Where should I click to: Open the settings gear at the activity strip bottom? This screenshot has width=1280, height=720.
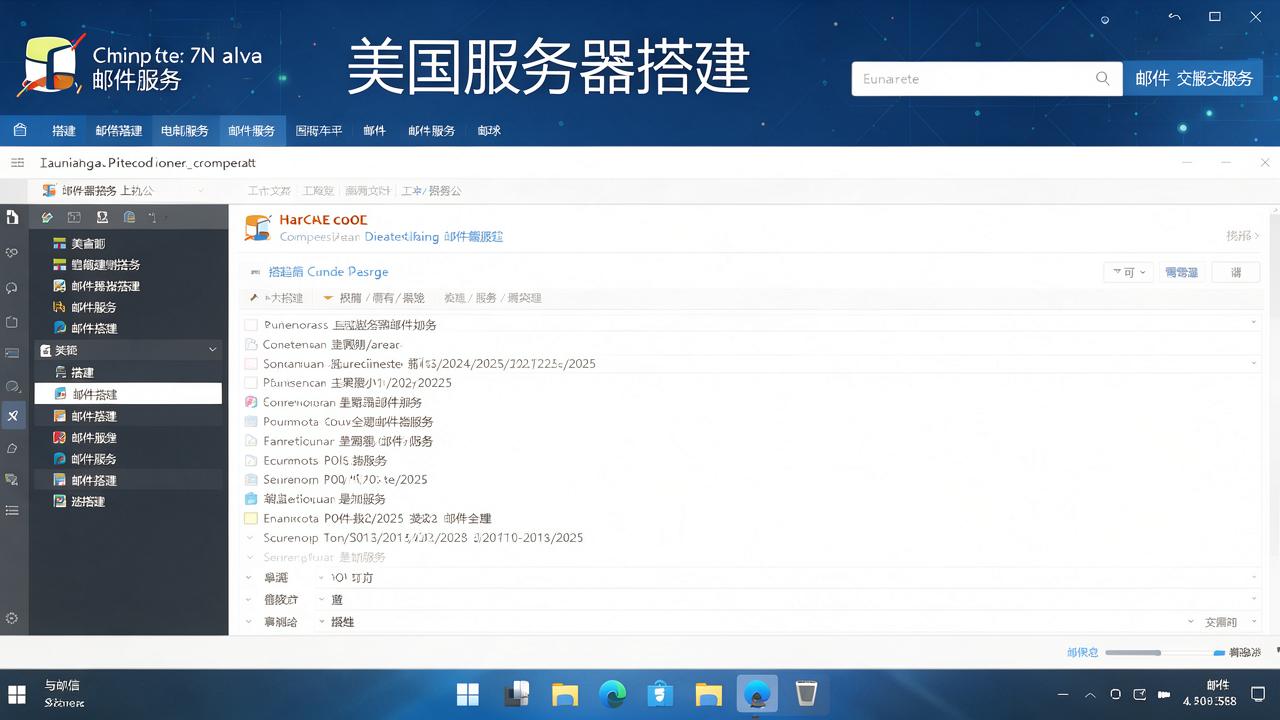pyautogui.click(x=12, y=619)
